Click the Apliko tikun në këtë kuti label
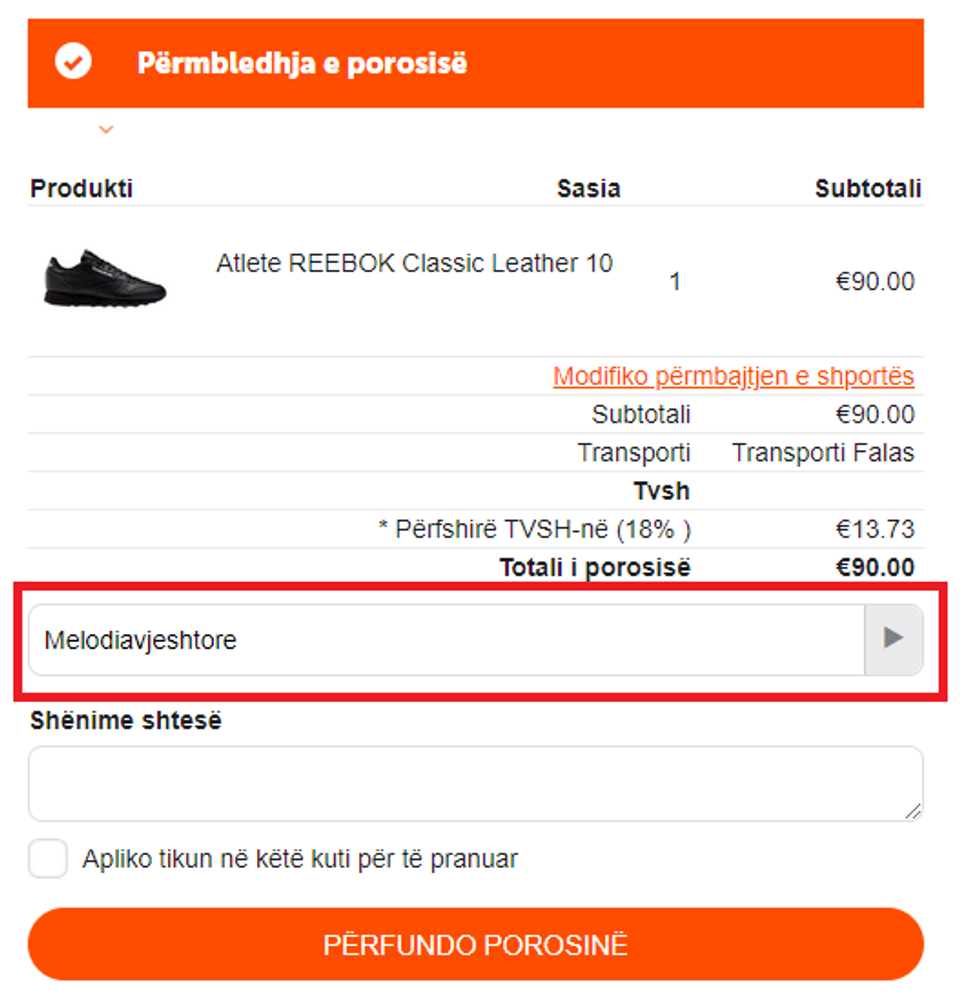Viewport: 980px width, 1006px height. coord(300,858)
